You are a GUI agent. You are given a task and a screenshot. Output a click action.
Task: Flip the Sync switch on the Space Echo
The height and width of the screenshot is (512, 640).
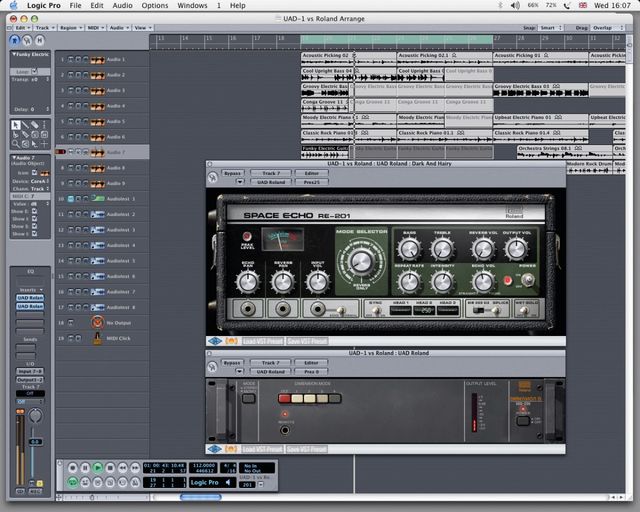click(377, 311)
